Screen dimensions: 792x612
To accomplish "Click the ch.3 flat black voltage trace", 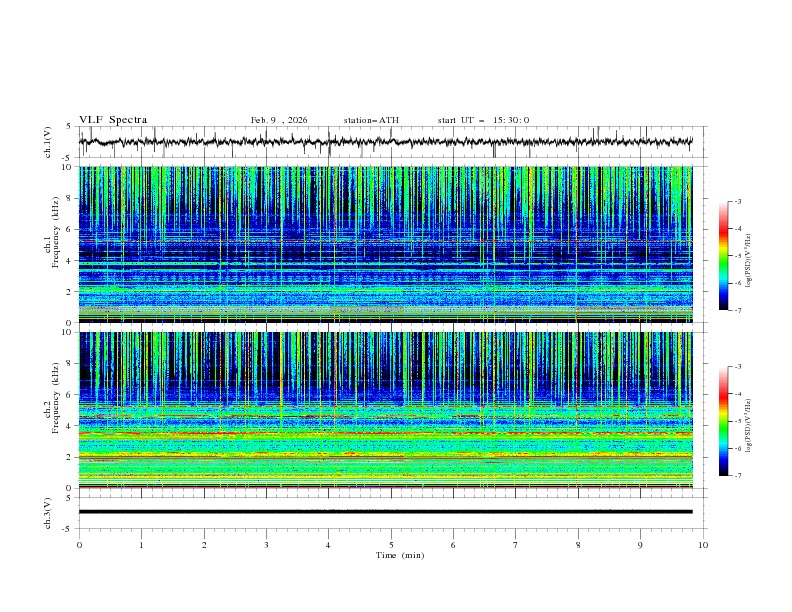I will pos(385,512).
